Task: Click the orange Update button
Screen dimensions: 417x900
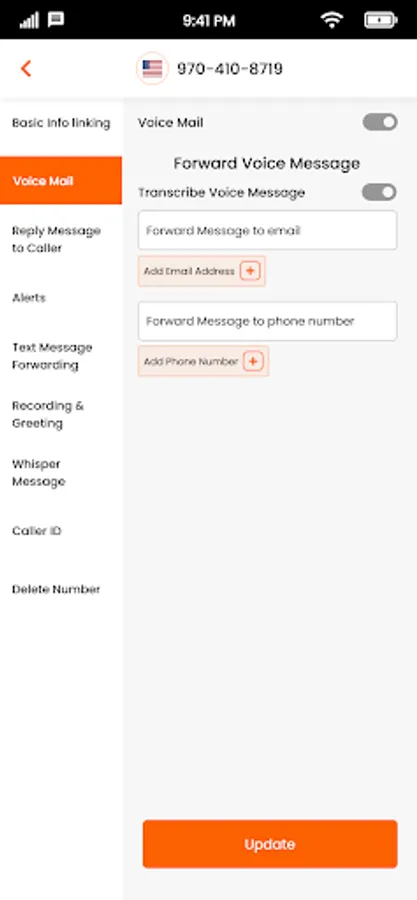Action: pos(270,844)
